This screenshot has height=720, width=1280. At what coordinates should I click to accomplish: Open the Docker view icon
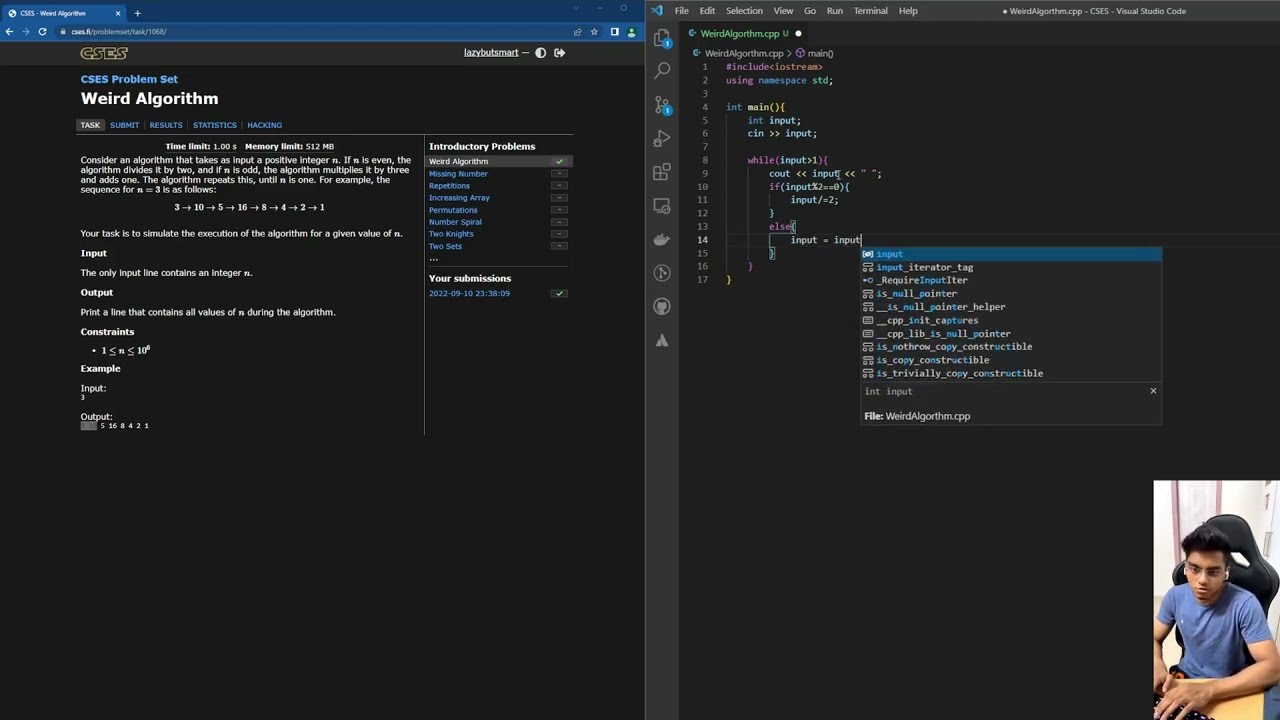click(x=662, y=239)
